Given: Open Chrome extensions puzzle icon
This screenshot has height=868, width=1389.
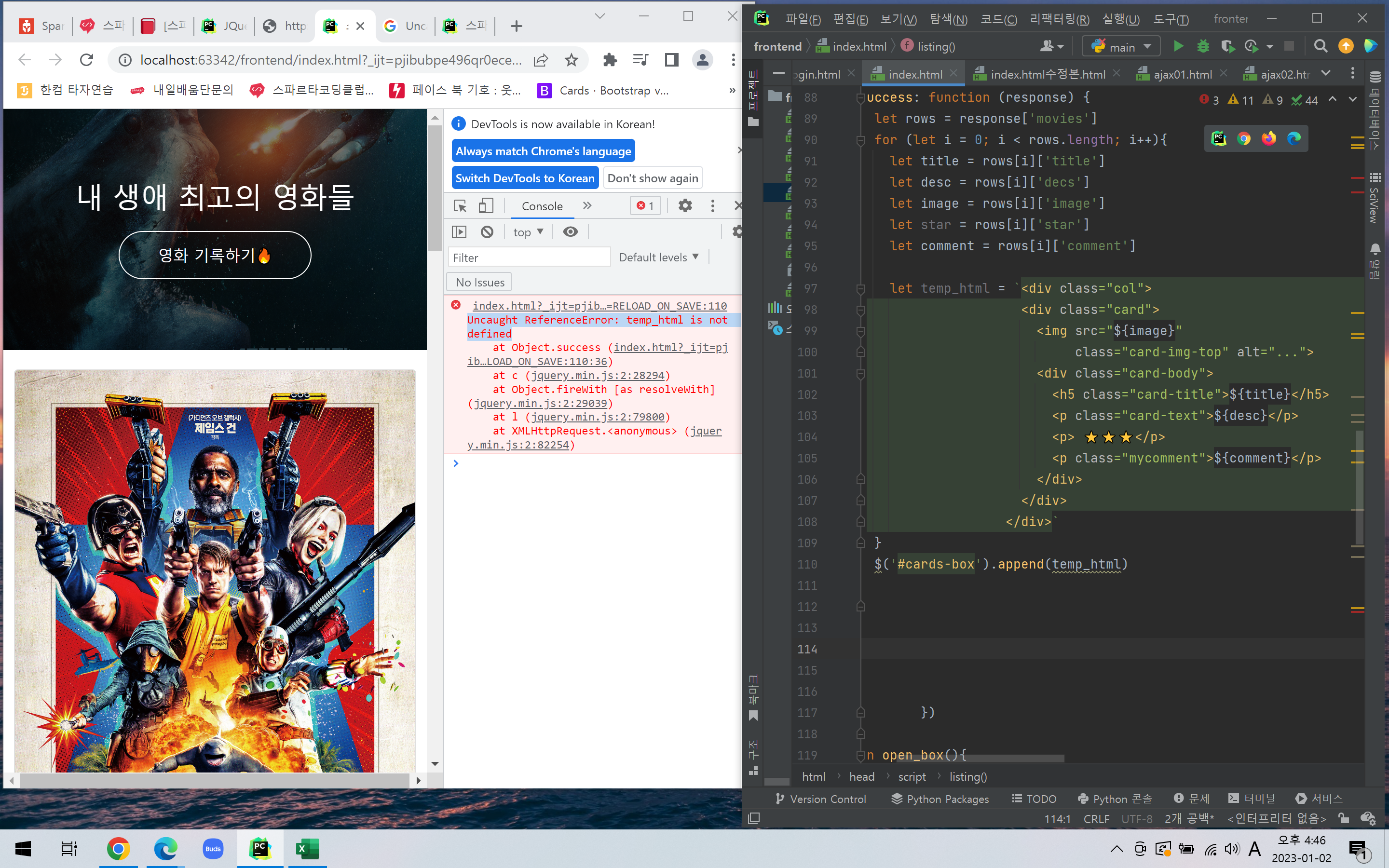Looking at the screenshot, I should (610, 60).
